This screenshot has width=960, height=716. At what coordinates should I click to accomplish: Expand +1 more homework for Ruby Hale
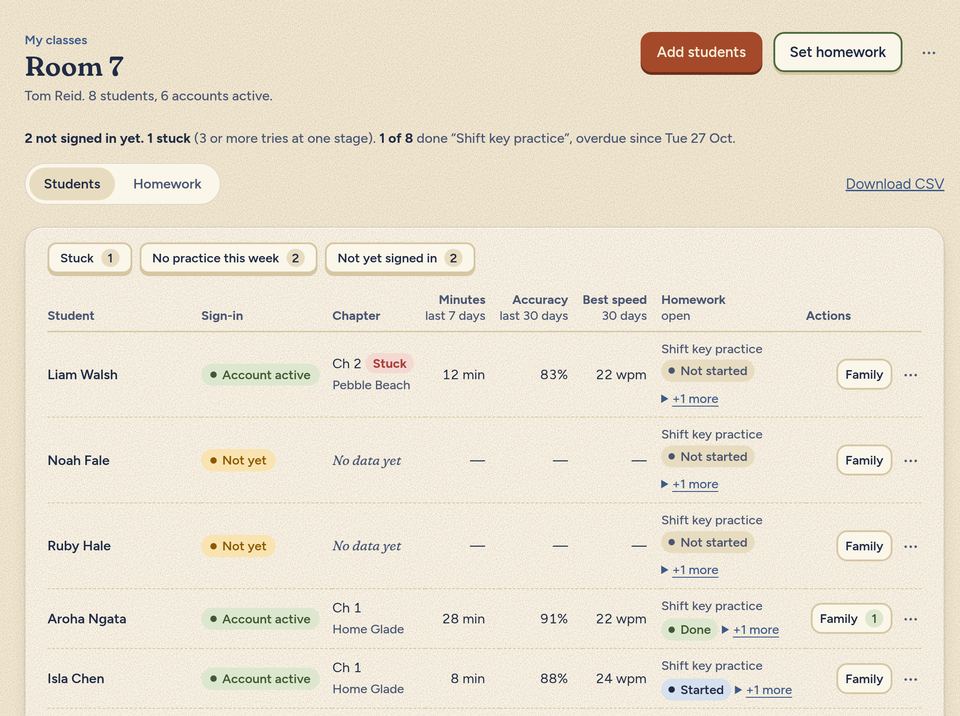pyautogui.click(x=689, y=570)
